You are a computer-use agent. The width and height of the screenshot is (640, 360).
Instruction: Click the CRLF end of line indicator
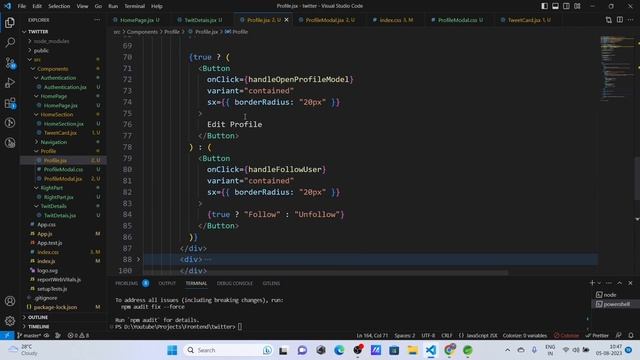point(447,336)
